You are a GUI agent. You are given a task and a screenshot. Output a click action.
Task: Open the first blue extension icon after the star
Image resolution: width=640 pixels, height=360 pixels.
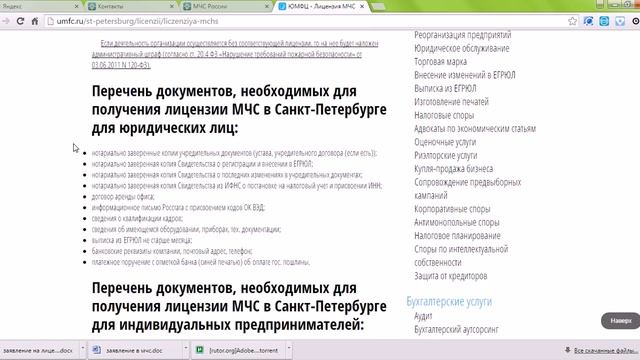(x=588, y=21)
